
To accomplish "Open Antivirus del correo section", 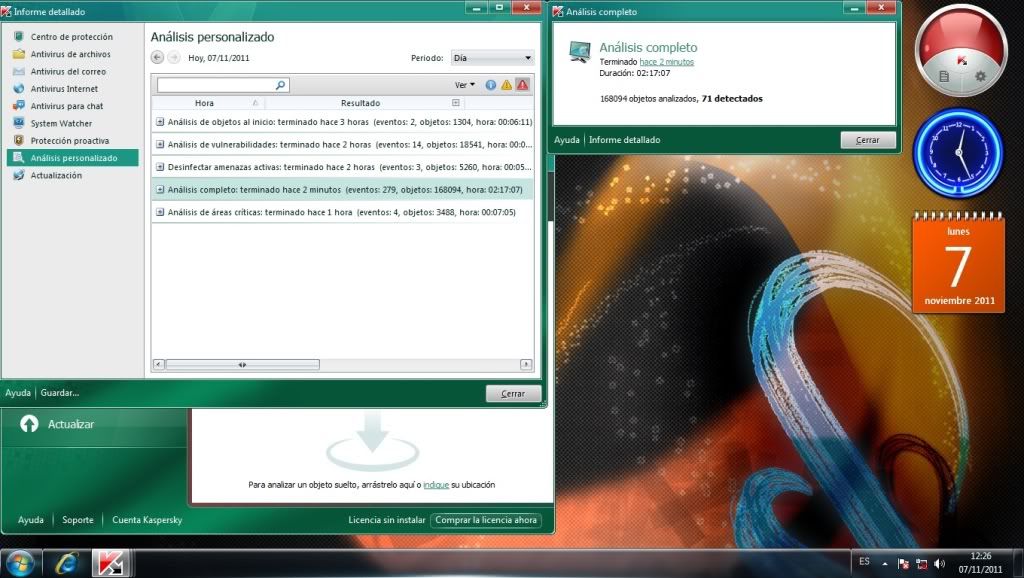I will [x=68, y=71].
